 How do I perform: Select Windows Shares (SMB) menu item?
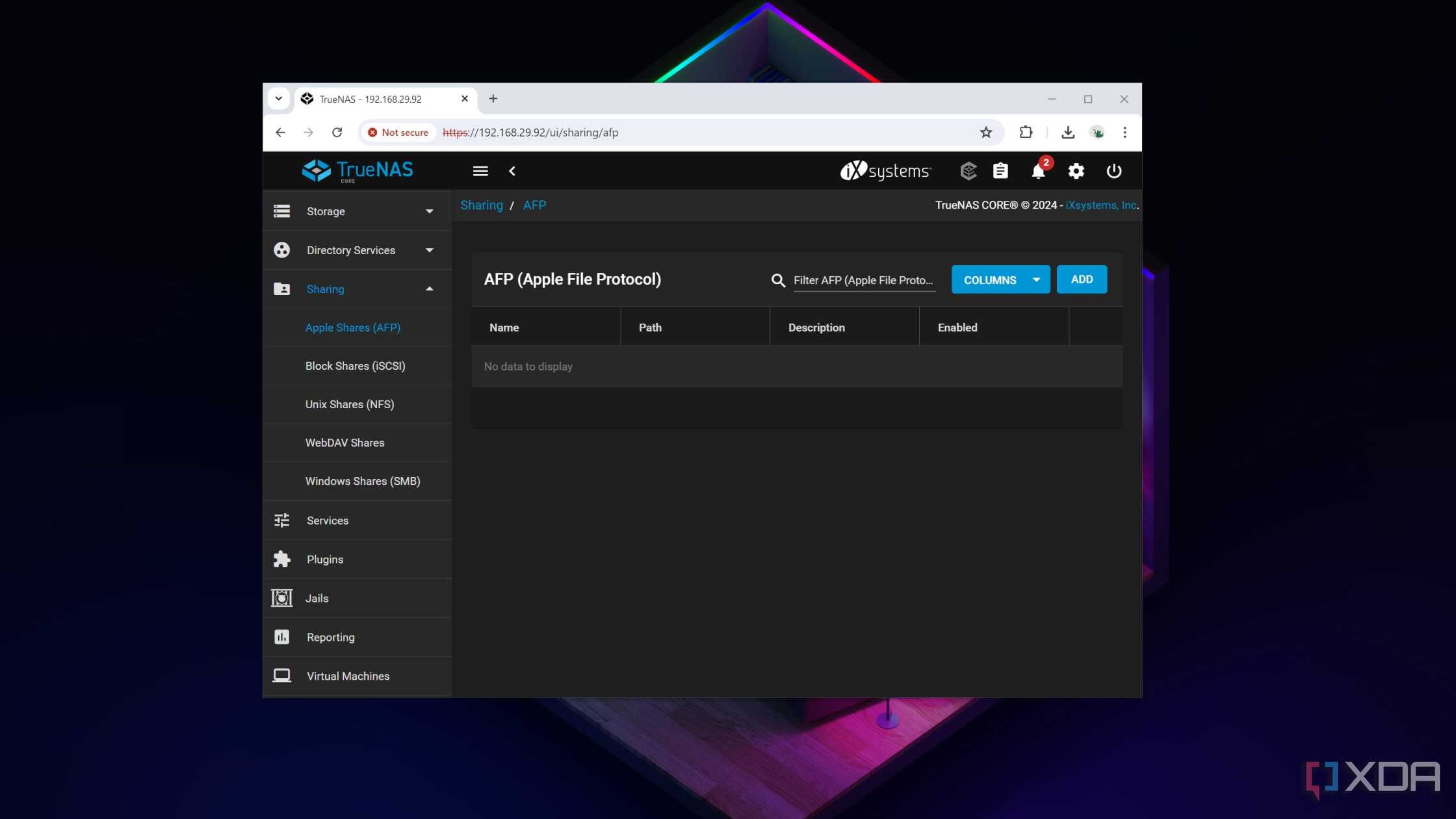[x=363, y=481]
